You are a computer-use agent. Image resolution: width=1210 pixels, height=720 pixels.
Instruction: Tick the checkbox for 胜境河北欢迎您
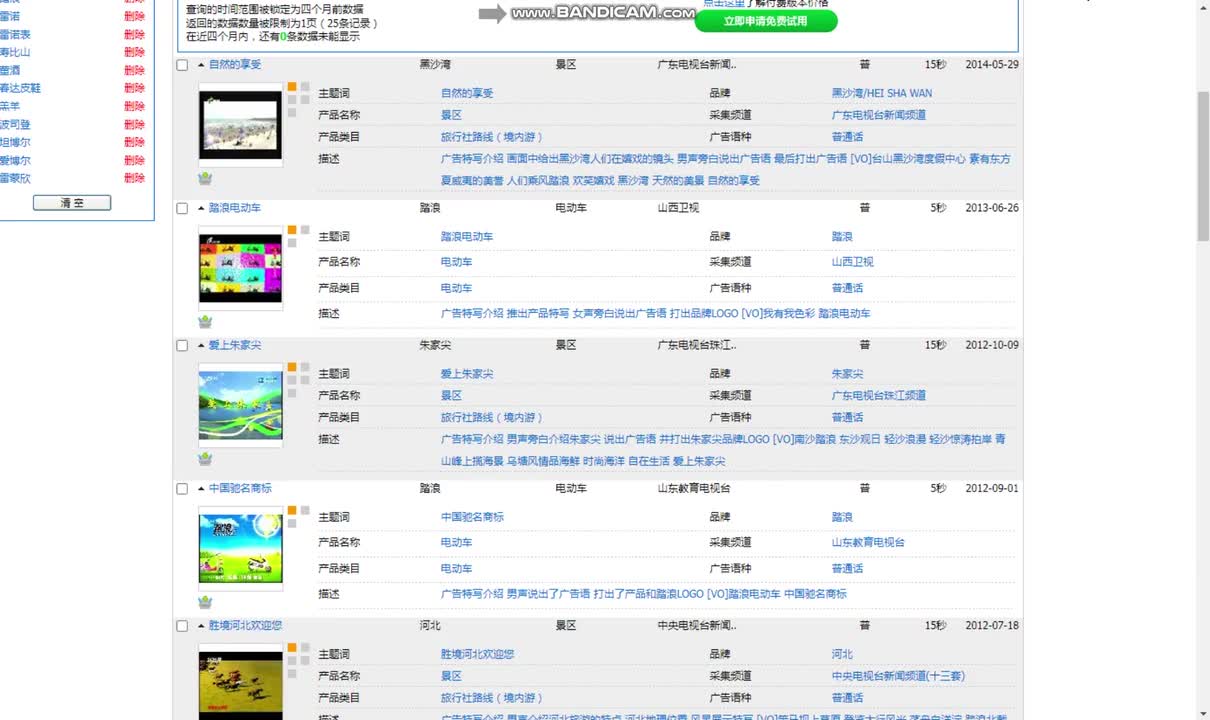(182, 626)
